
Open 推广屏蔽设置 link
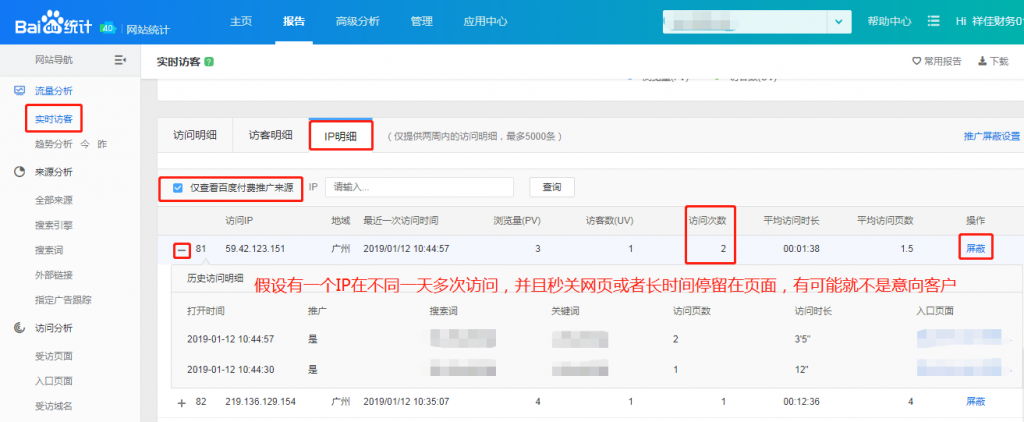[x=991, y=137]
